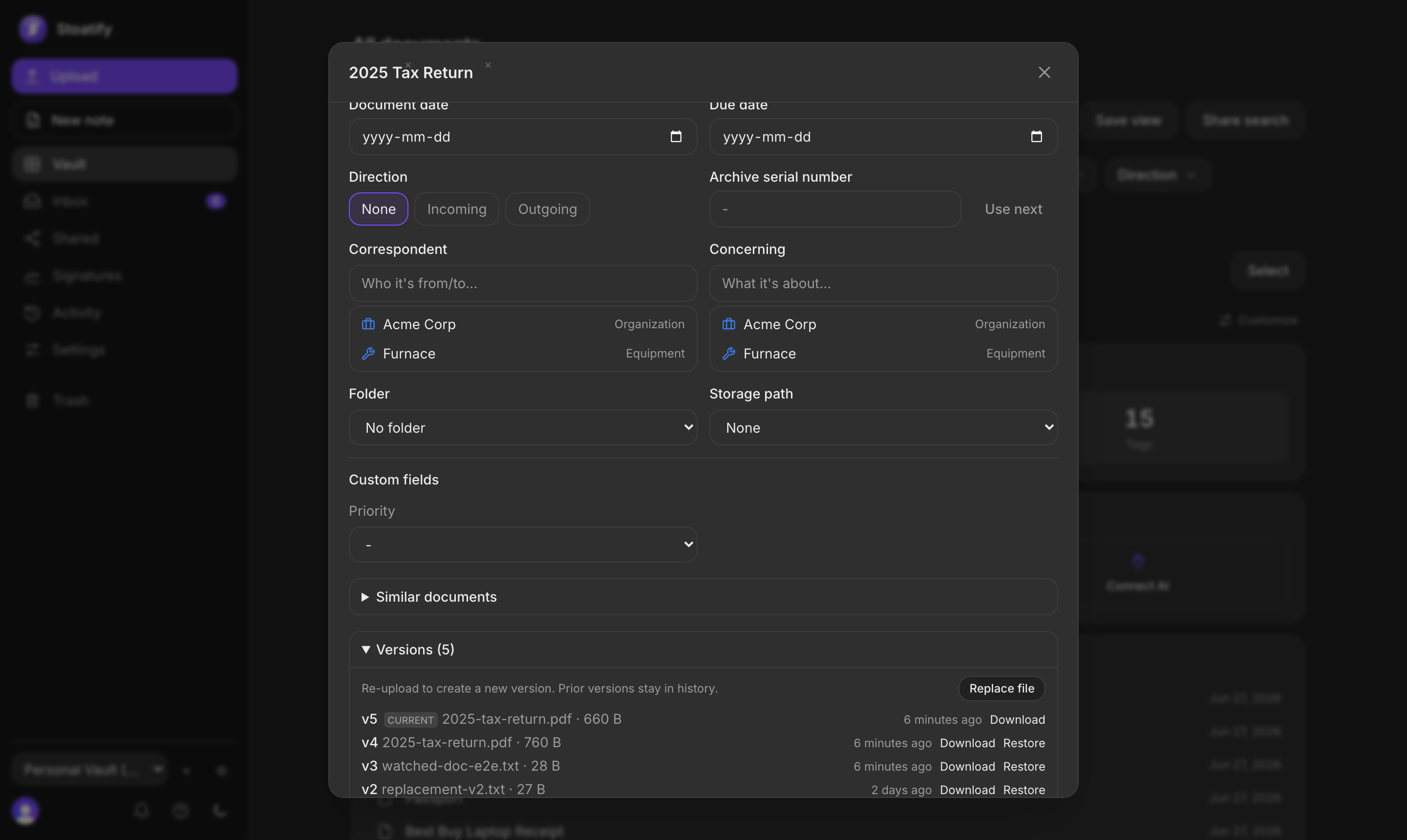The image size is (1407, 840).
Task: Collapse the Versions (5) section
Action: [x=703, y=649]
